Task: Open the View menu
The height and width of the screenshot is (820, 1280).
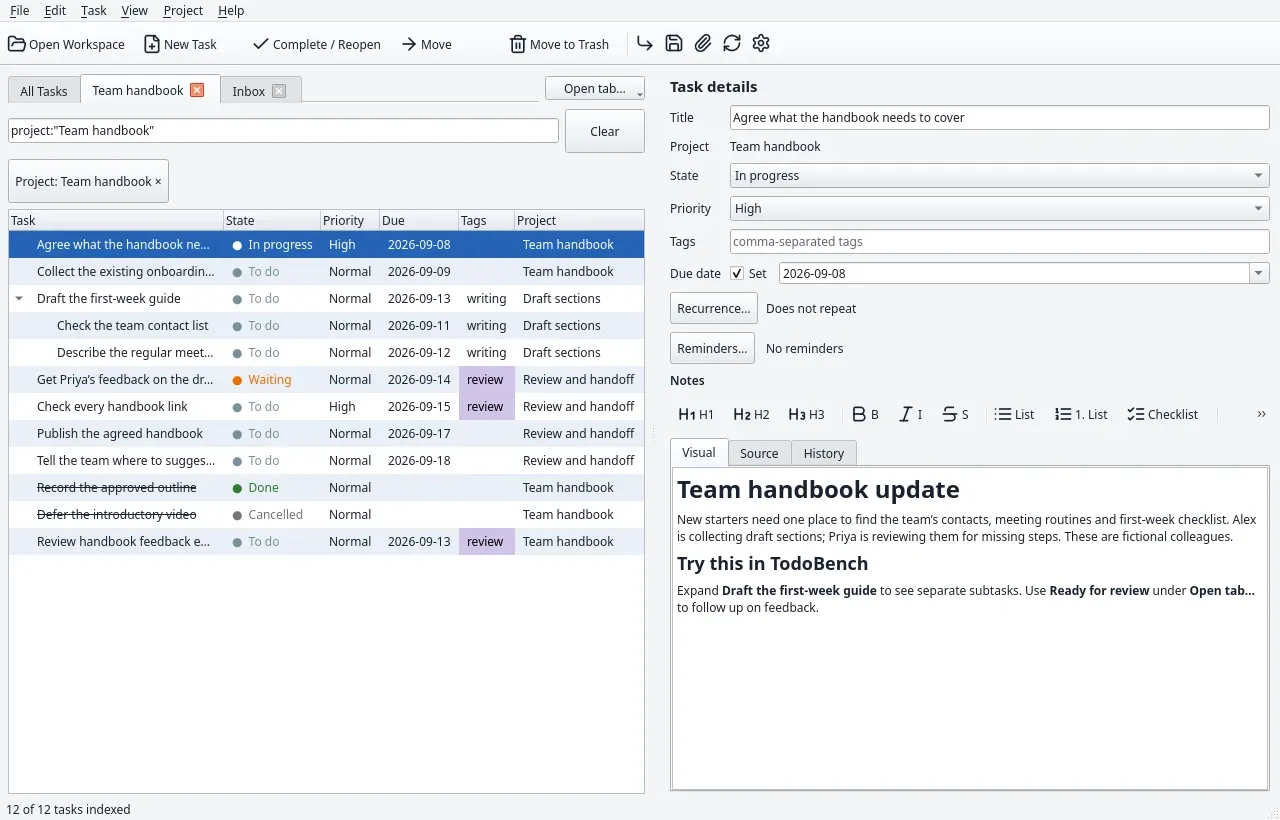Action: coord(134,10)
